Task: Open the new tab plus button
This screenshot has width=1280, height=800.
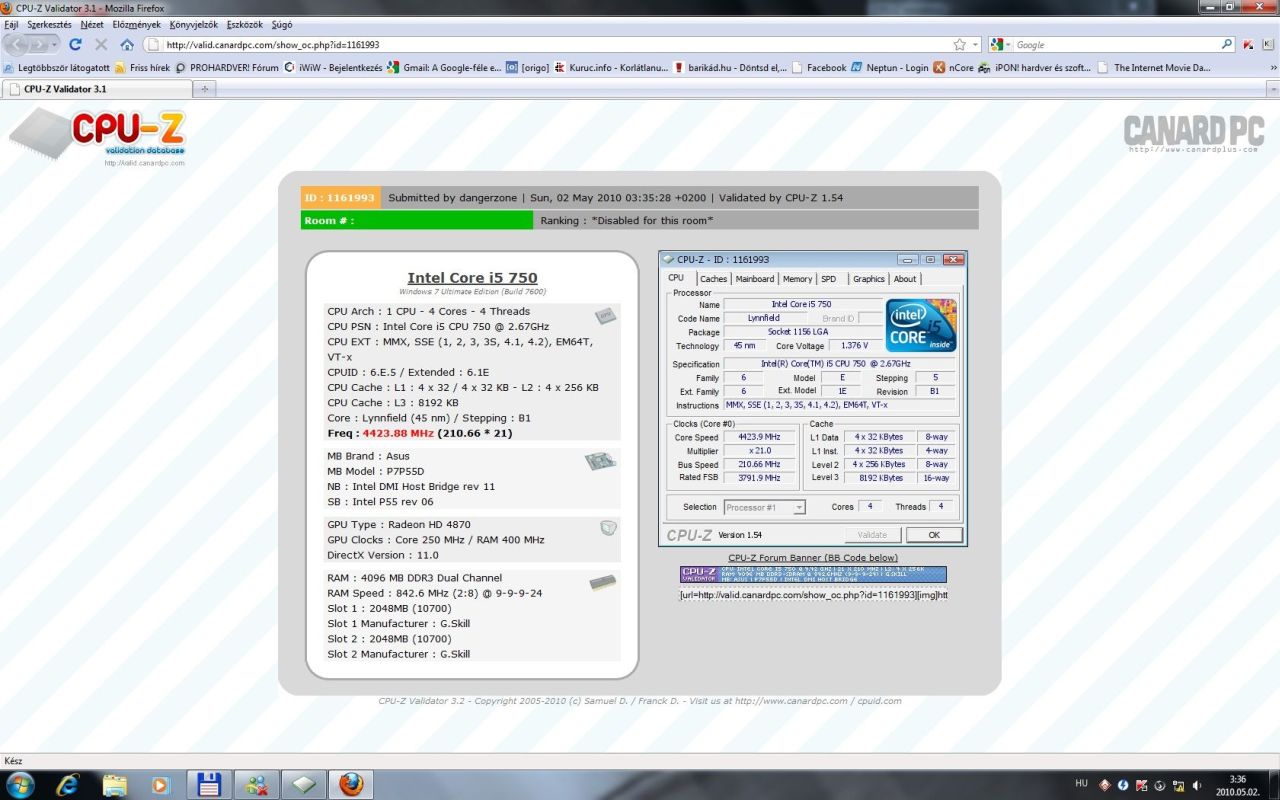Action: point(204,89)
